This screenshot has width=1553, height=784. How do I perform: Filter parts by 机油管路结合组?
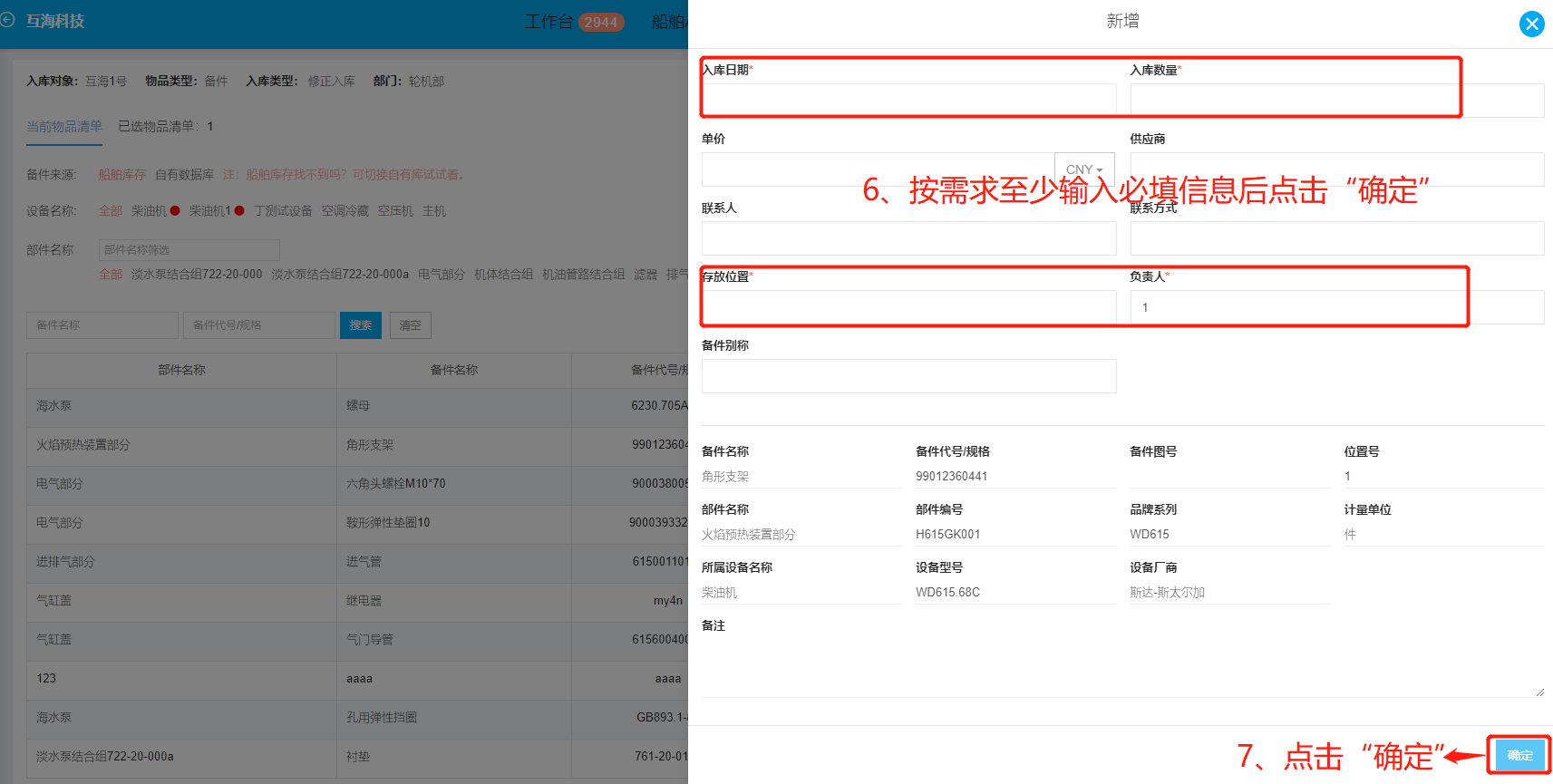point(583,274)
